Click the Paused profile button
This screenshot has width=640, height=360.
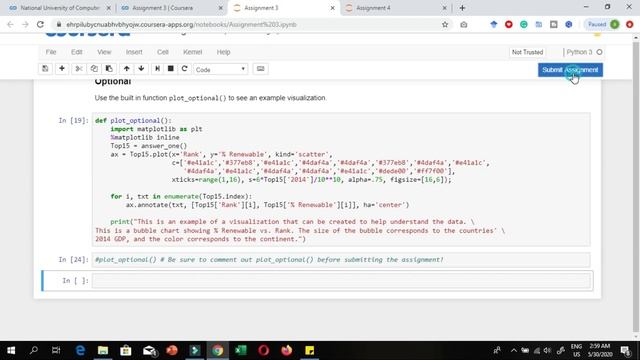coord(602,24)
